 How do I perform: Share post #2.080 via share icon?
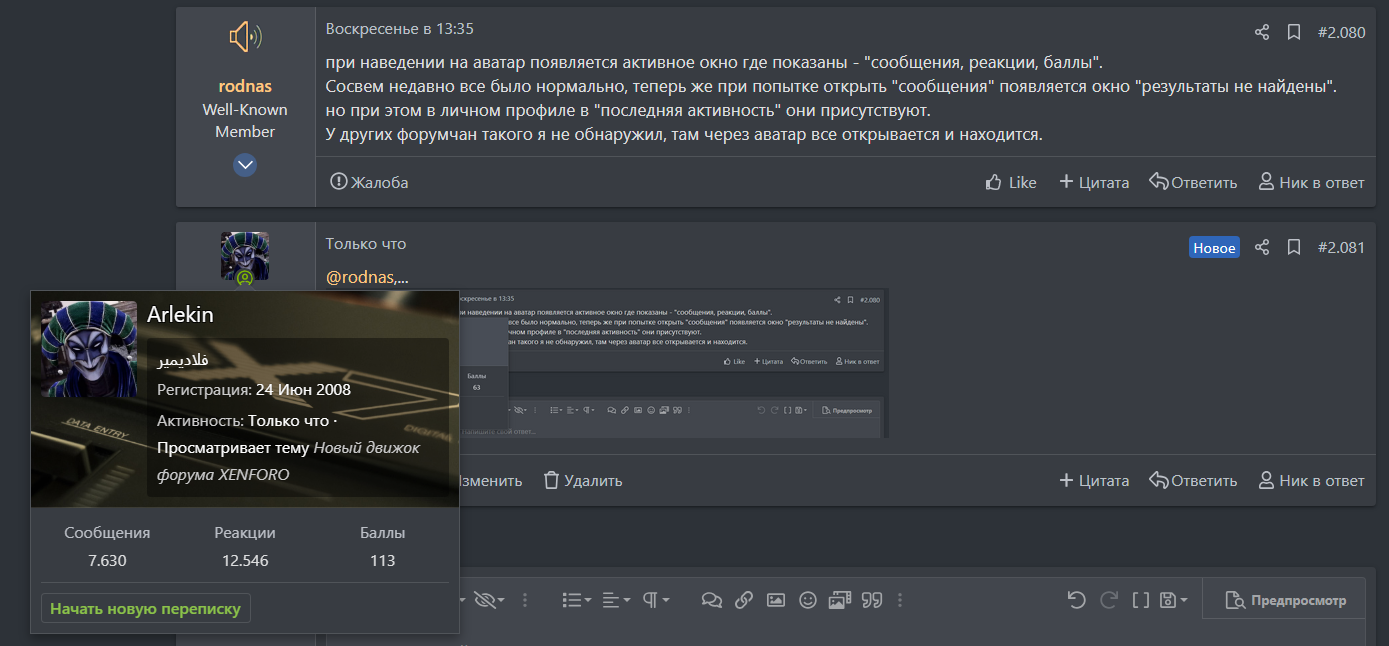[1262, 32]
